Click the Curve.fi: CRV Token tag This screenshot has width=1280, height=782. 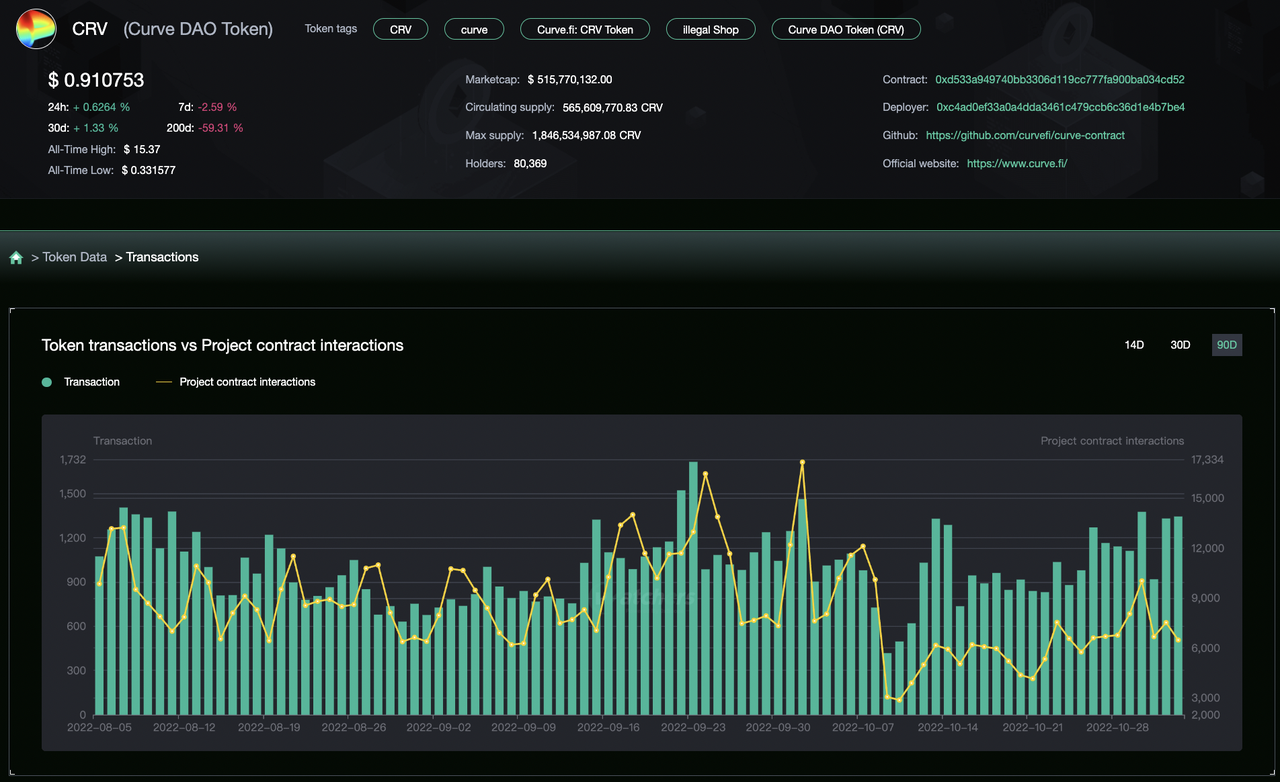[585, 29]
